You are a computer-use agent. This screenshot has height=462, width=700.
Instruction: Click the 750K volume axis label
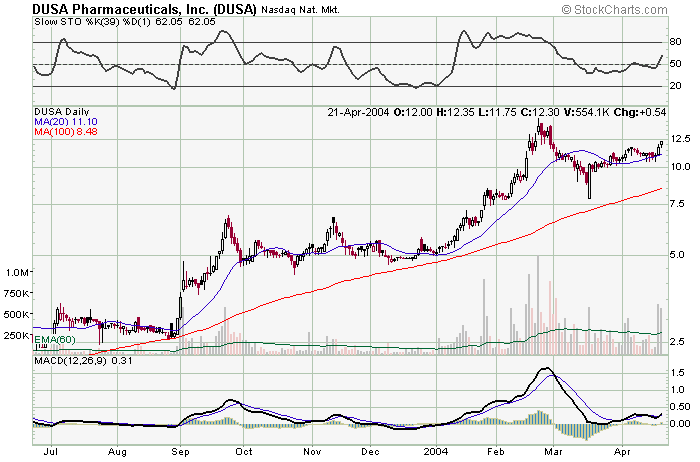17,293
